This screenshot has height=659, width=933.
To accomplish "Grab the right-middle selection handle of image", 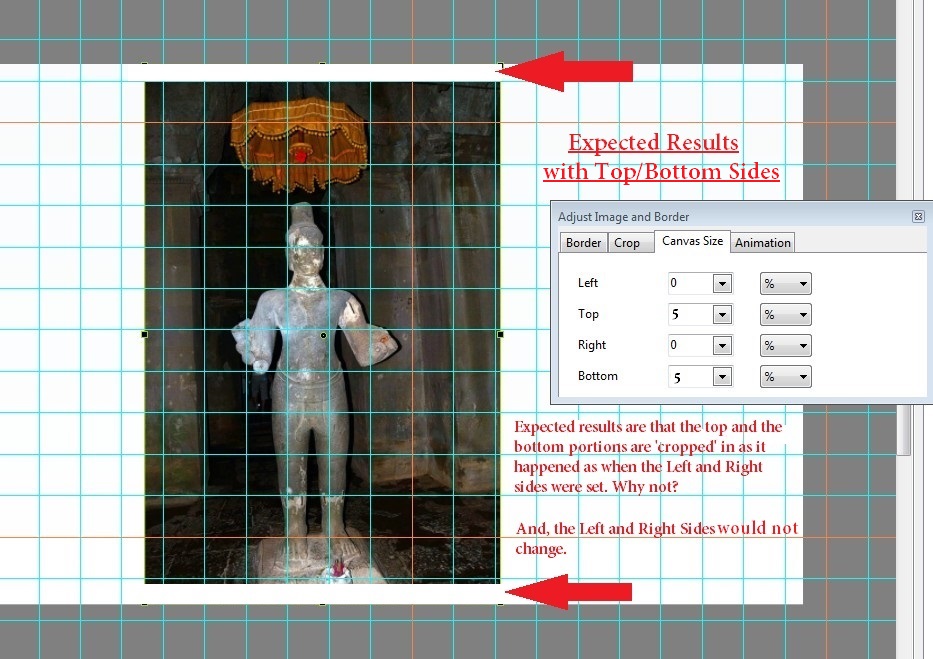I will 500,334.
